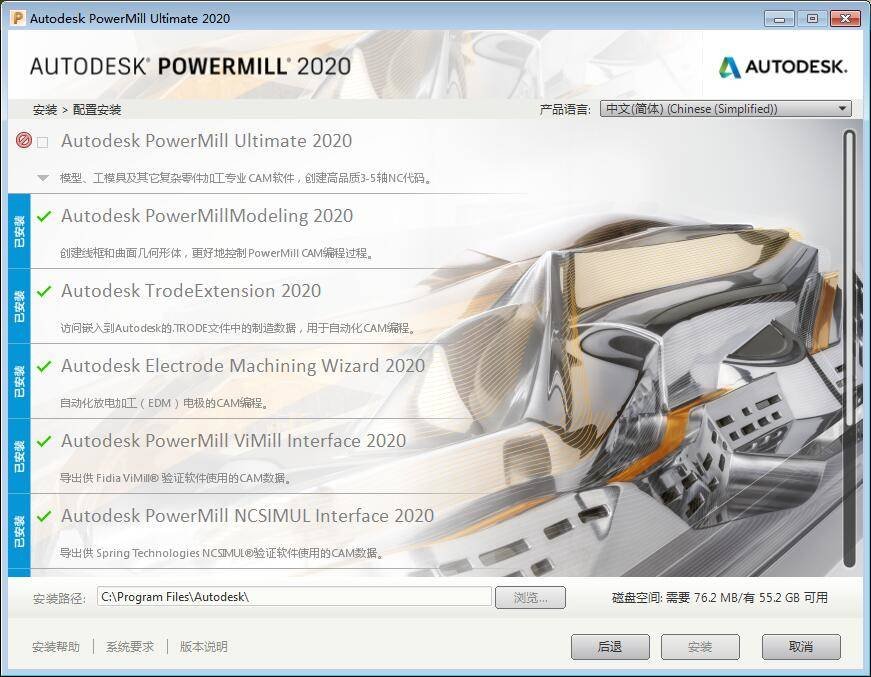Close the PowerMill installer window

(845, 19)
